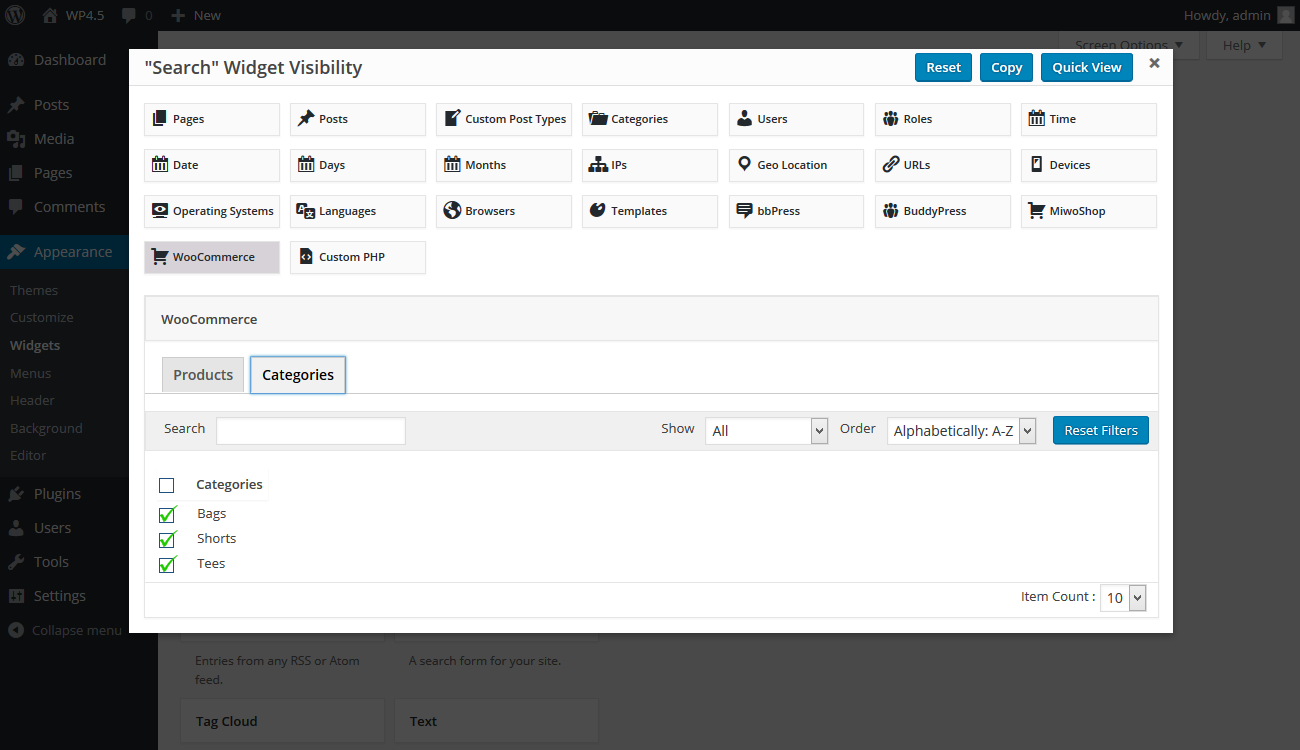Expand the Help dropdown

point(1244,45)
